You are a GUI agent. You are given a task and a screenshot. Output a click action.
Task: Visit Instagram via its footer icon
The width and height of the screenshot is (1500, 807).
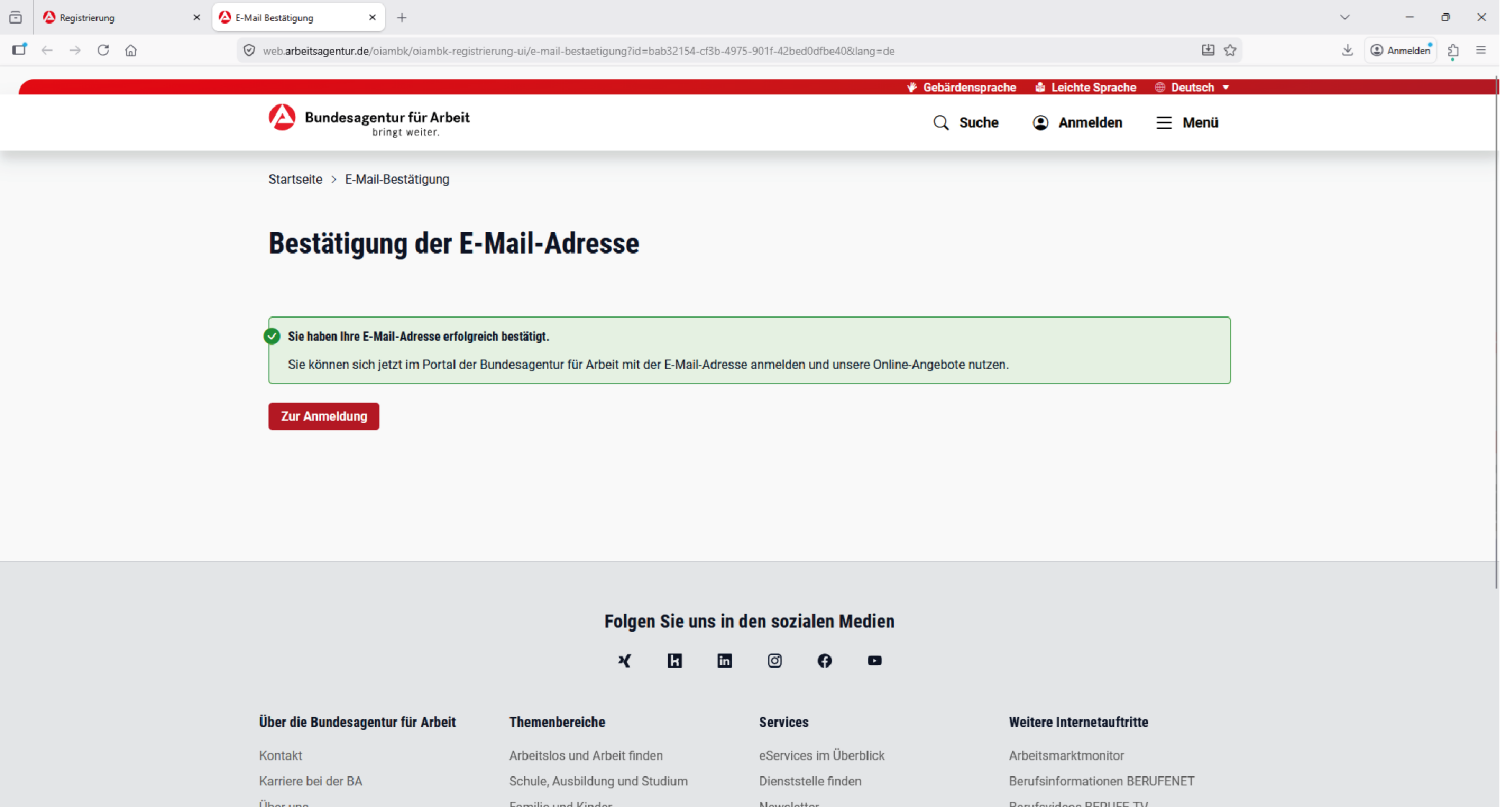tap(774, 660)
